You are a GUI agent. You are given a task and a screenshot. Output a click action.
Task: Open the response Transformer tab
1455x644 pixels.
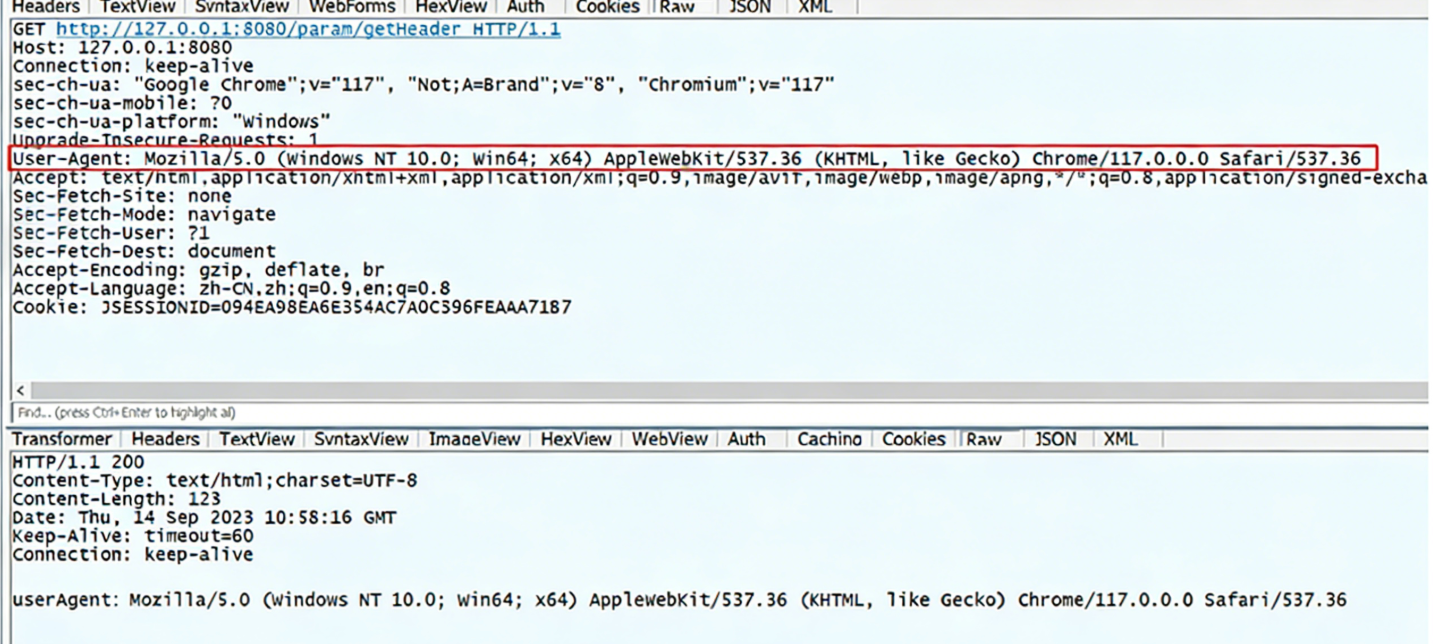coord(62,439)
